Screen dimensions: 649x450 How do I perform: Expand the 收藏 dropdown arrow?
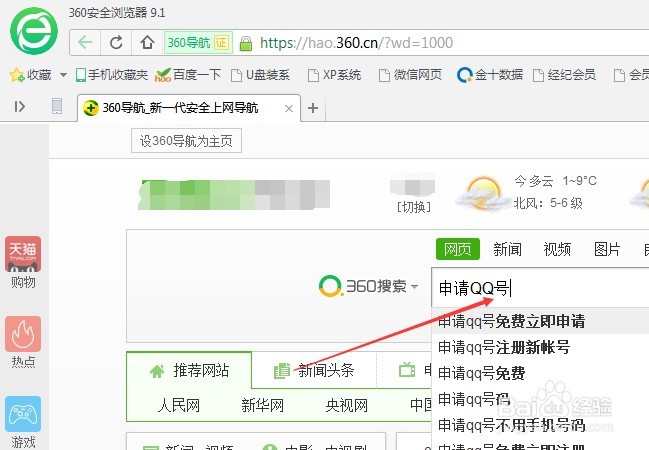tap(63, 75)
